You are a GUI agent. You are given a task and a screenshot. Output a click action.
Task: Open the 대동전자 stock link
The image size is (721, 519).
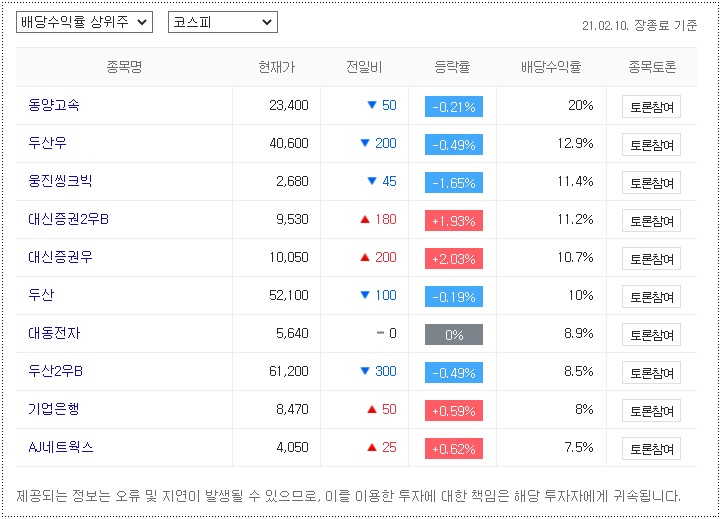point(54,333)
